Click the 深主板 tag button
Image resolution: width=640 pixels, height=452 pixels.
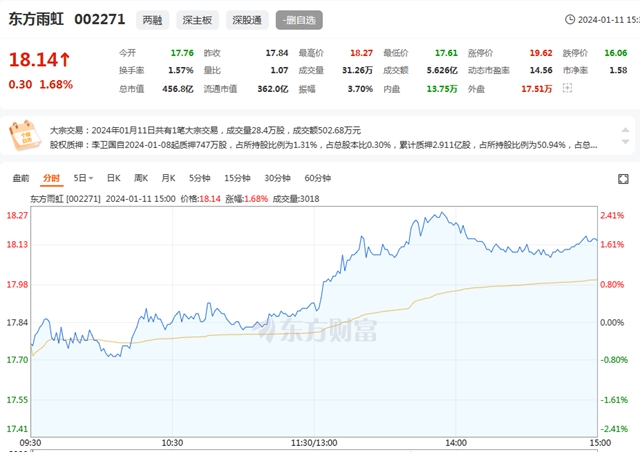tap(198, 20)
